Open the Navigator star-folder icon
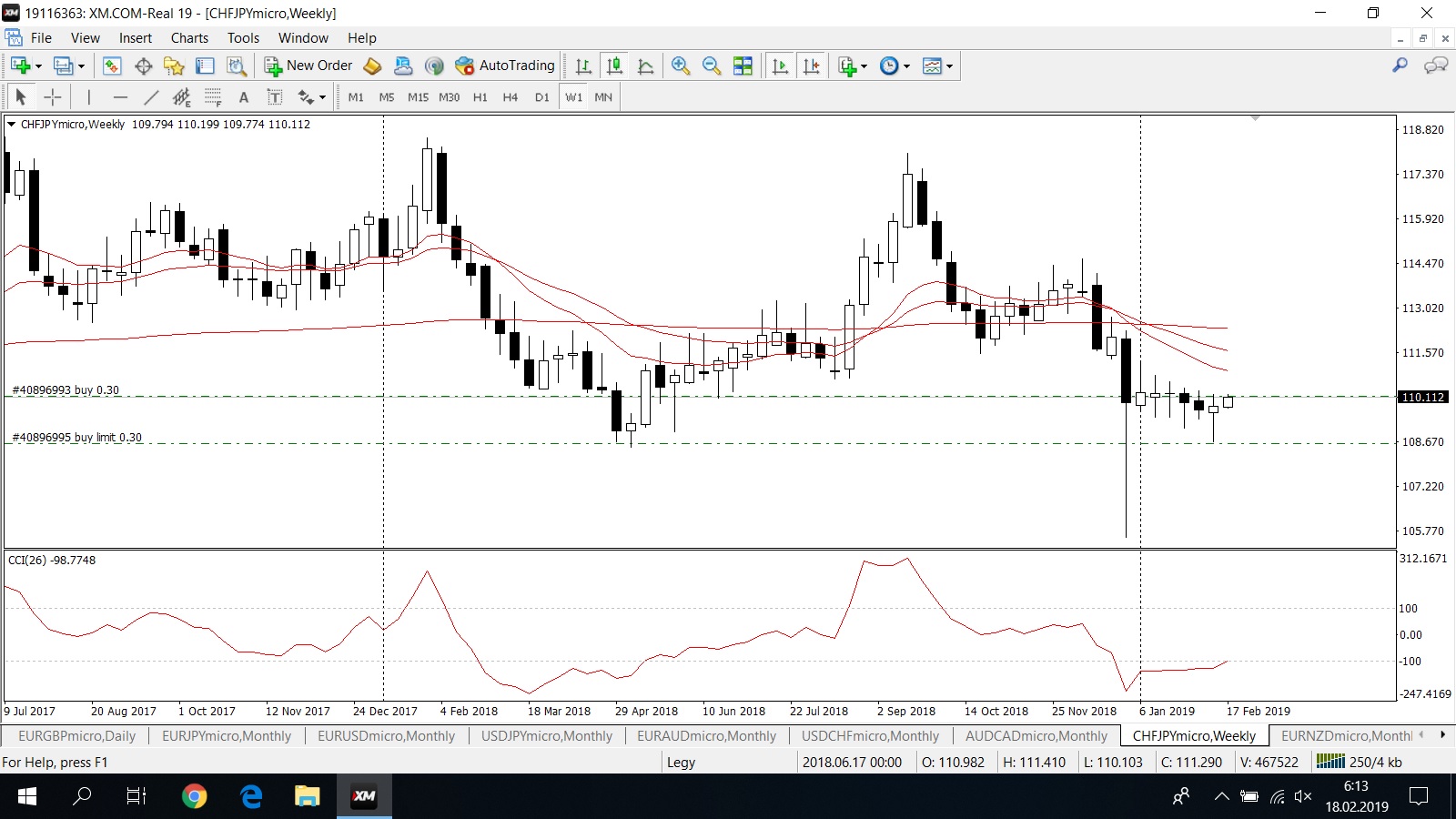 click(x=174, y=66)
